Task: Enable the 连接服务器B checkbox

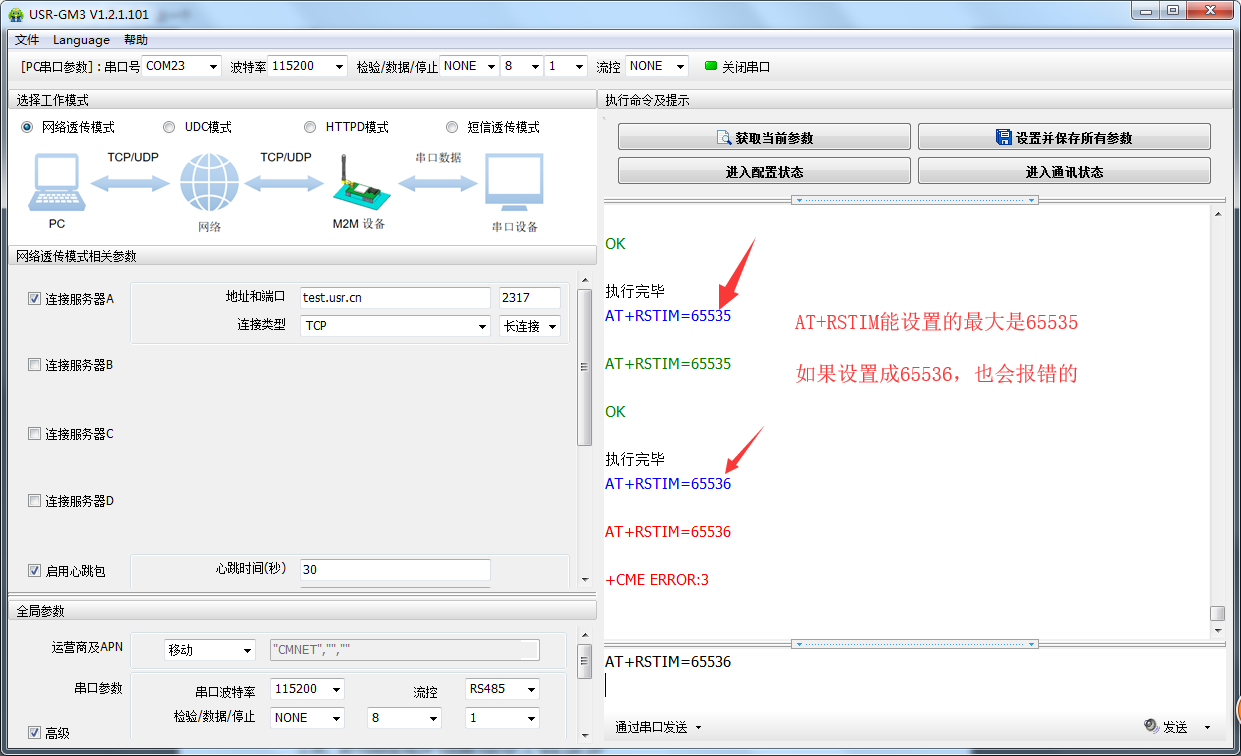Action: coord(35,365)
